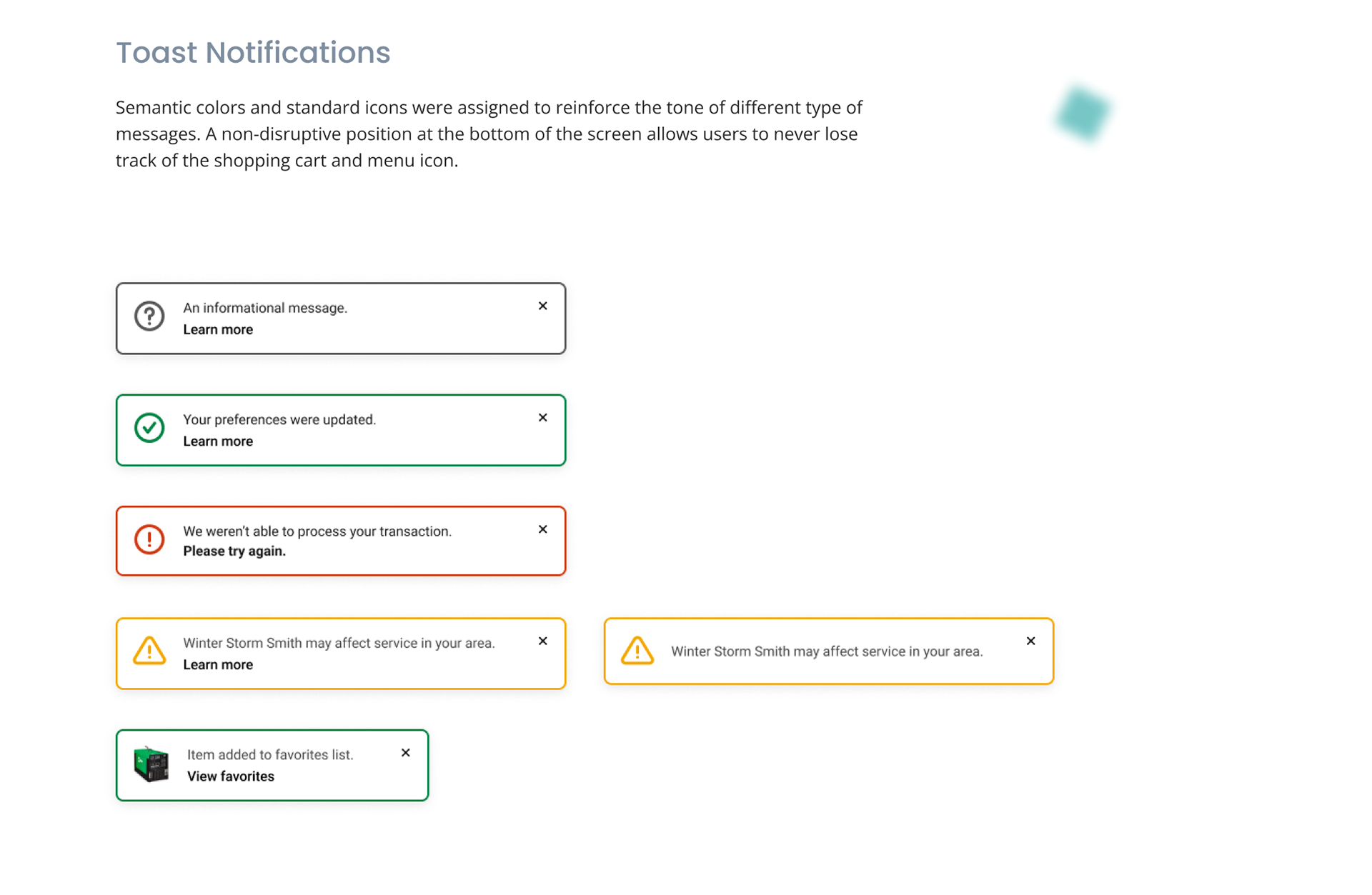Click the Please try again link
Screen dimensions: 1372x895
pos(234,551)
